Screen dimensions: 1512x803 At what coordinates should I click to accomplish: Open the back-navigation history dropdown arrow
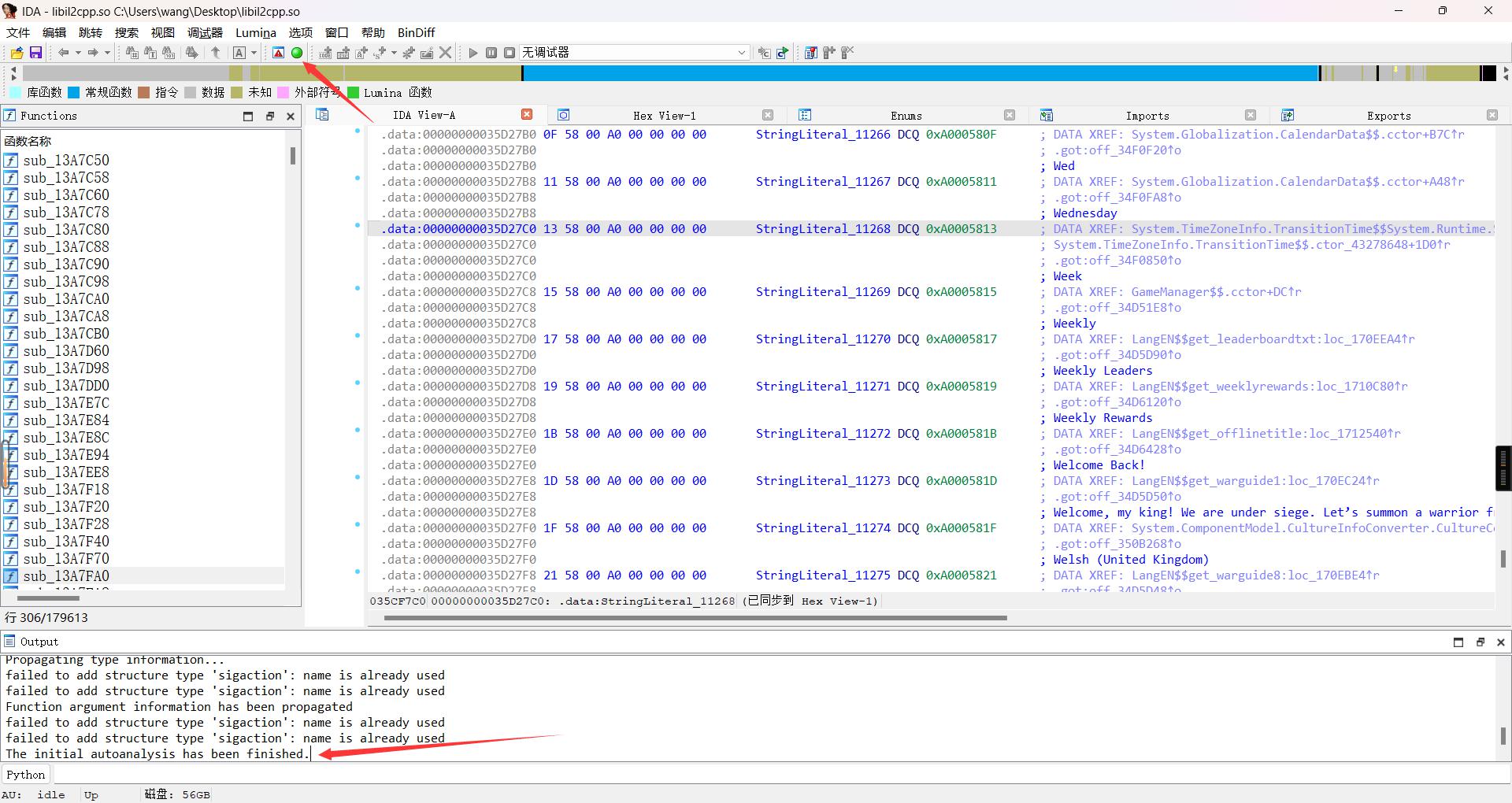78,53
